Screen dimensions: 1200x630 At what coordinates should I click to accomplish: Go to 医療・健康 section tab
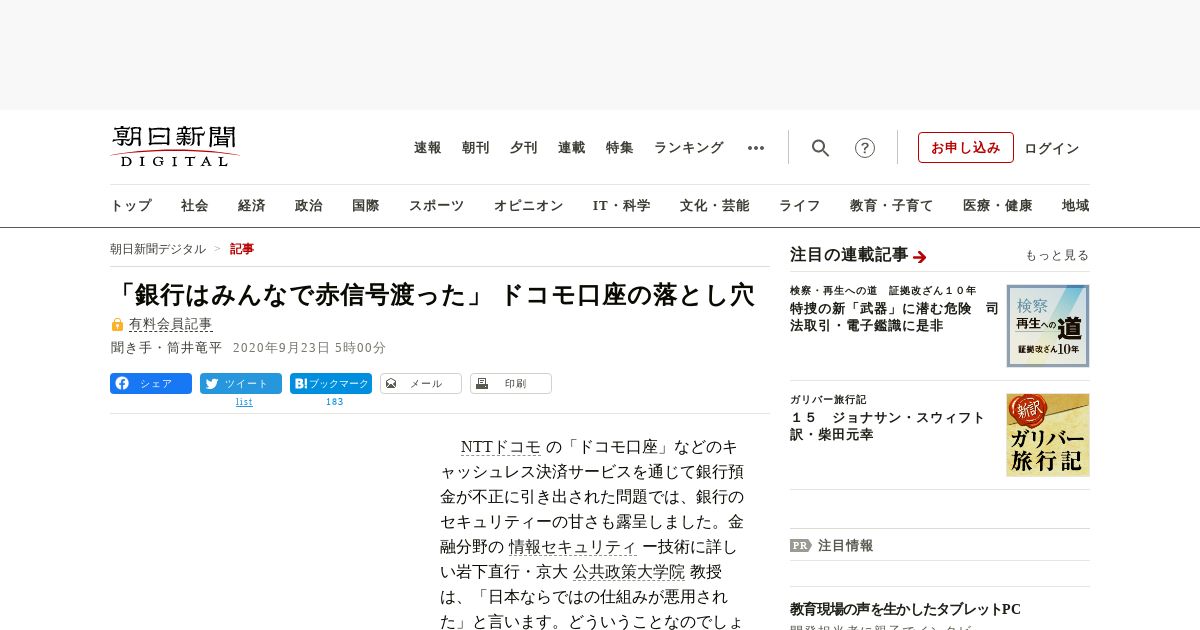[998, 206]
